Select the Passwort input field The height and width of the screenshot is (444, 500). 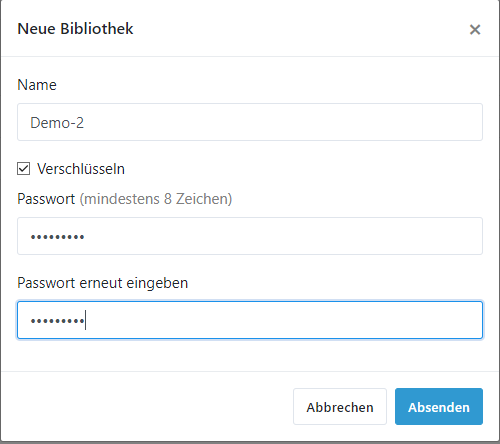[250, 236]
